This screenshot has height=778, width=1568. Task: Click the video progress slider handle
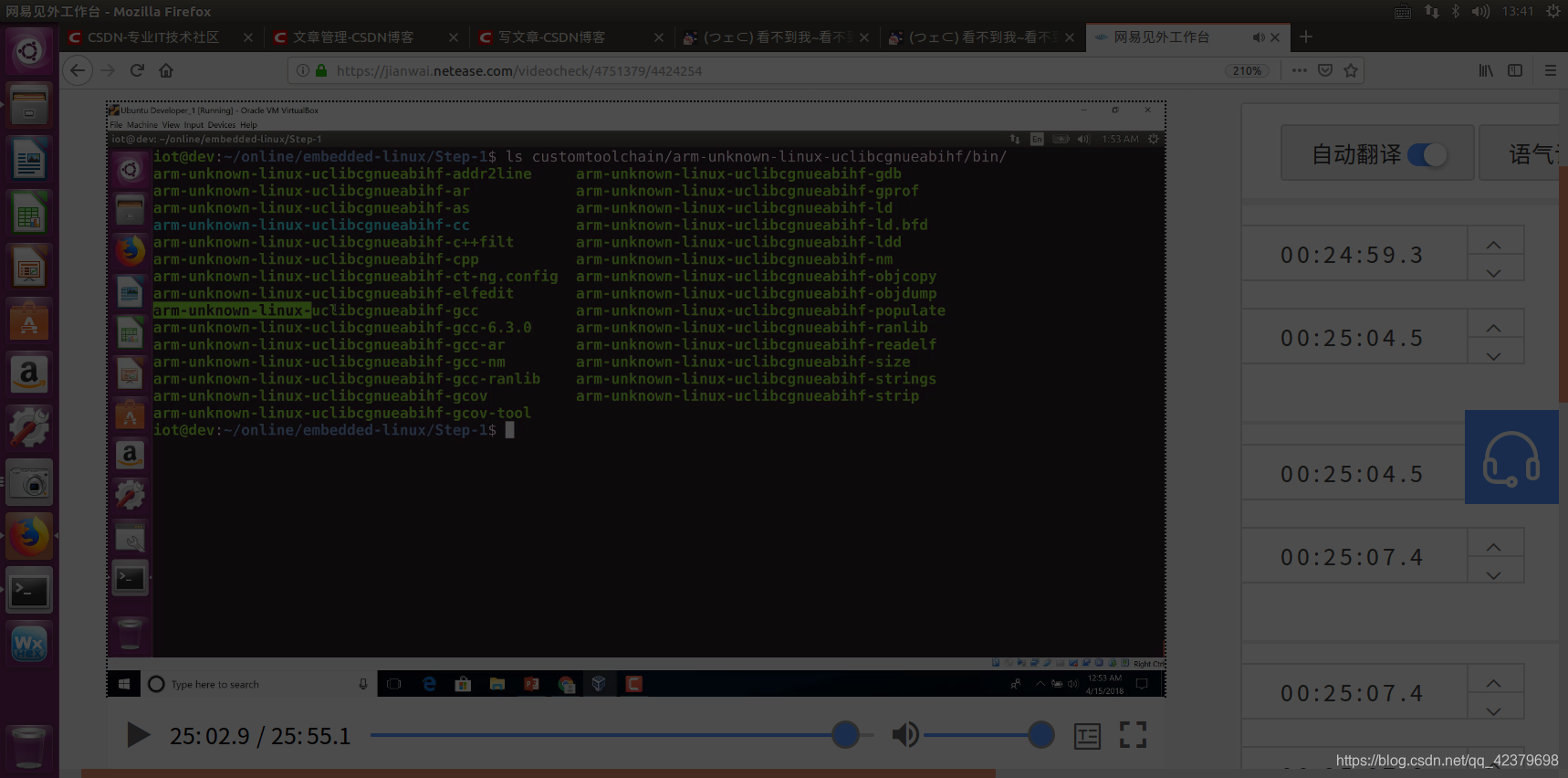pyautogui.click(x=845, y=734)
